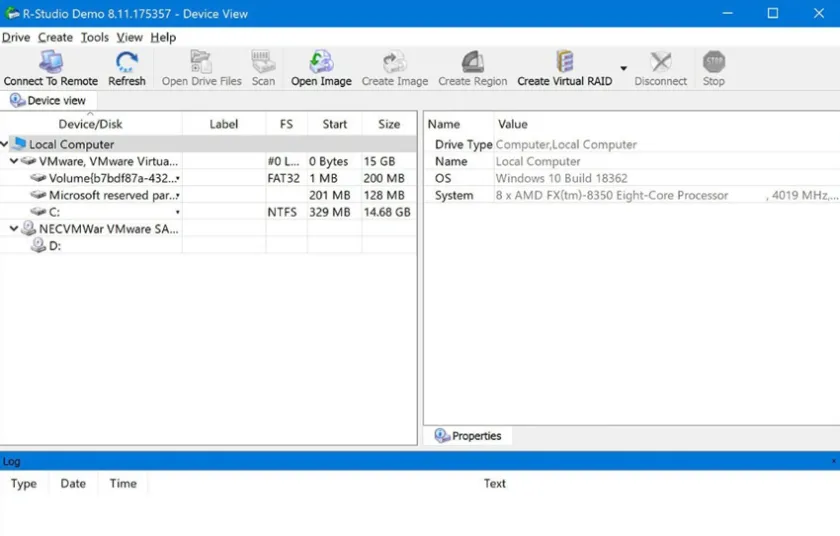Screen dimensions: 840x536
Task: Collapse the VMware Virtual disk node
Action: (14, 161)
